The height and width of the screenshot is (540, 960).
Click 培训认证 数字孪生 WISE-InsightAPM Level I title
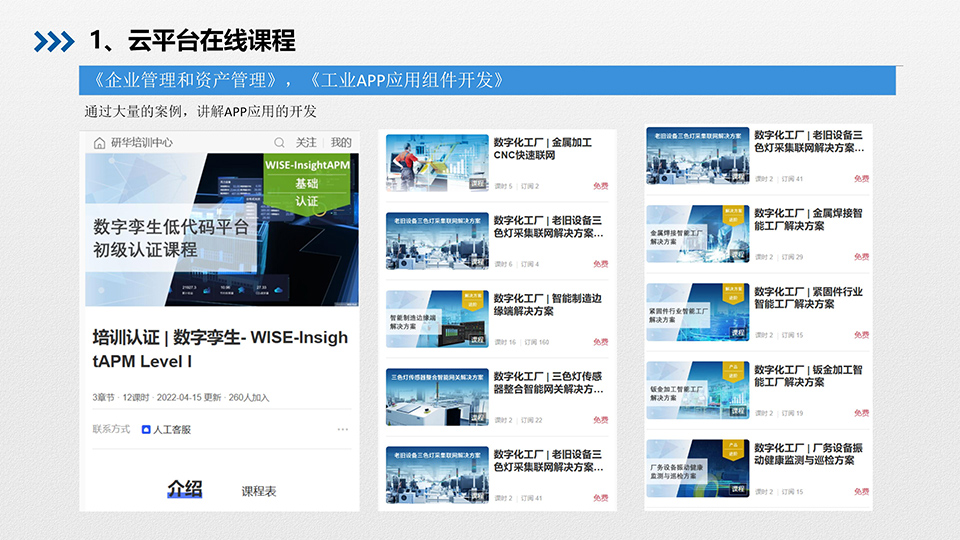coord(220,348)
